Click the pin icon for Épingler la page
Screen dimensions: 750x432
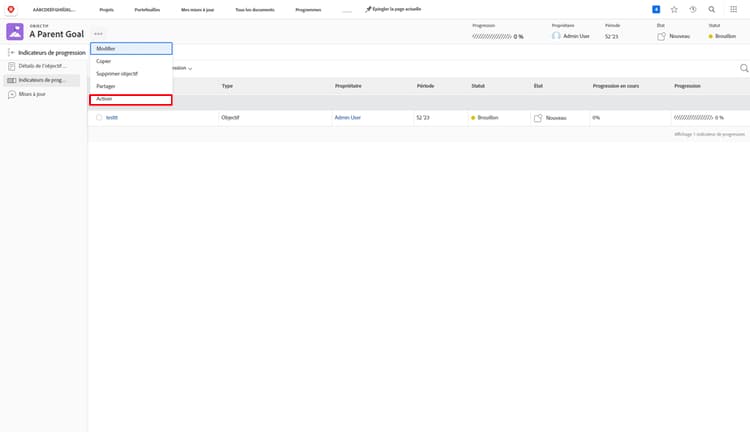(x=368, y=9)
